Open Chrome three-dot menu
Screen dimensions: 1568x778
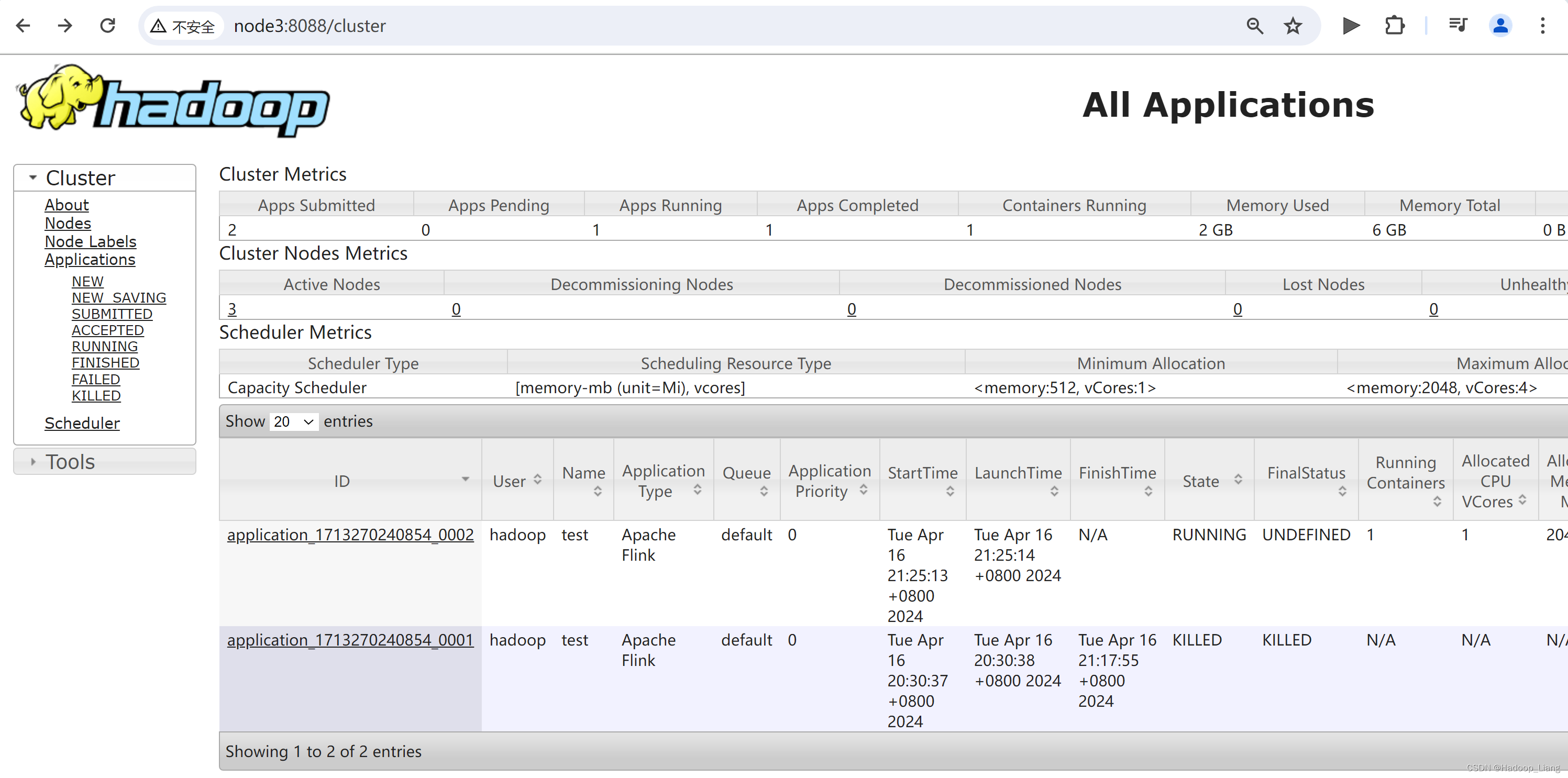coord(1542,26)
